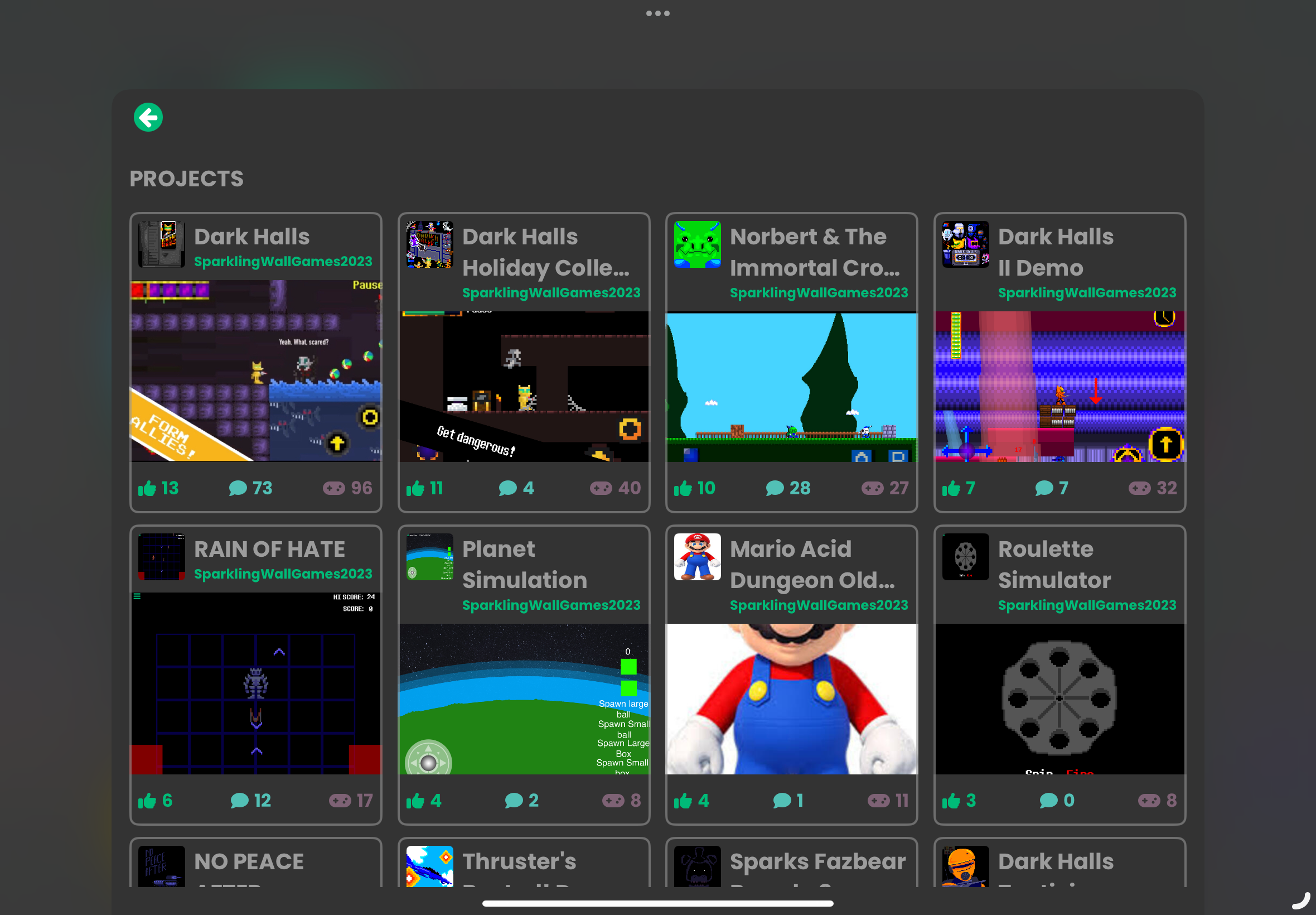The image size is (1316, 915).
Task: Click the Roulette Simulator small avatar icon
Action: point(965,557)
